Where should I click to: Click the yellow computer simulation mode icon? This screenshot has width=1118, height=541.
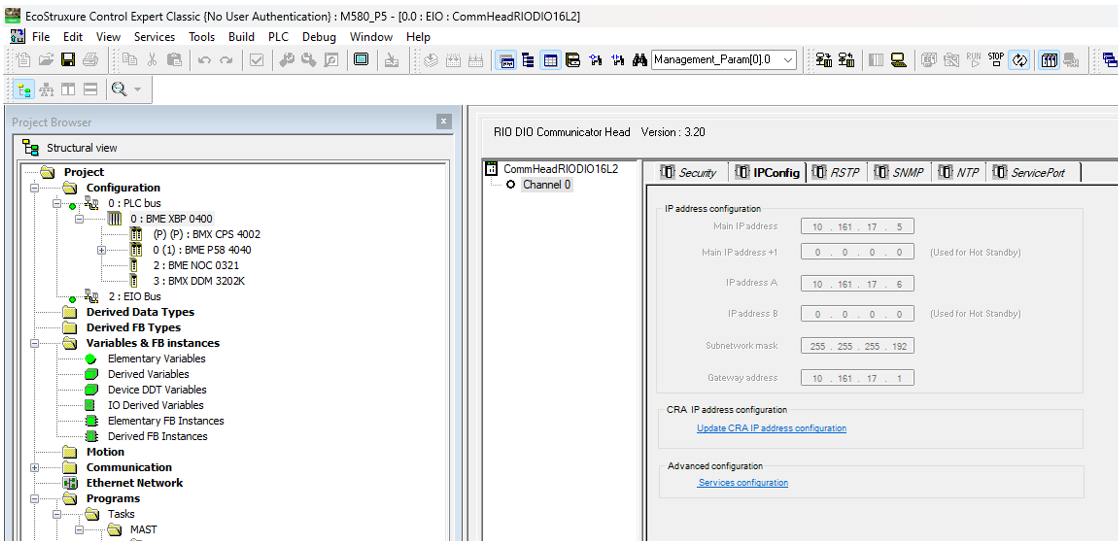898,61
